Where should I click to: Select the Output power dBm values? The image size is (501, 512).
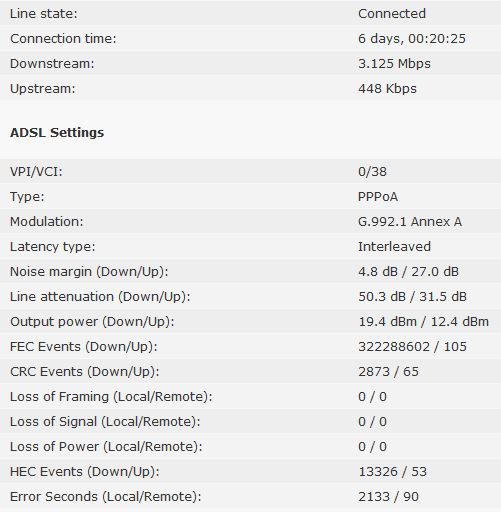tap(423, 322)
